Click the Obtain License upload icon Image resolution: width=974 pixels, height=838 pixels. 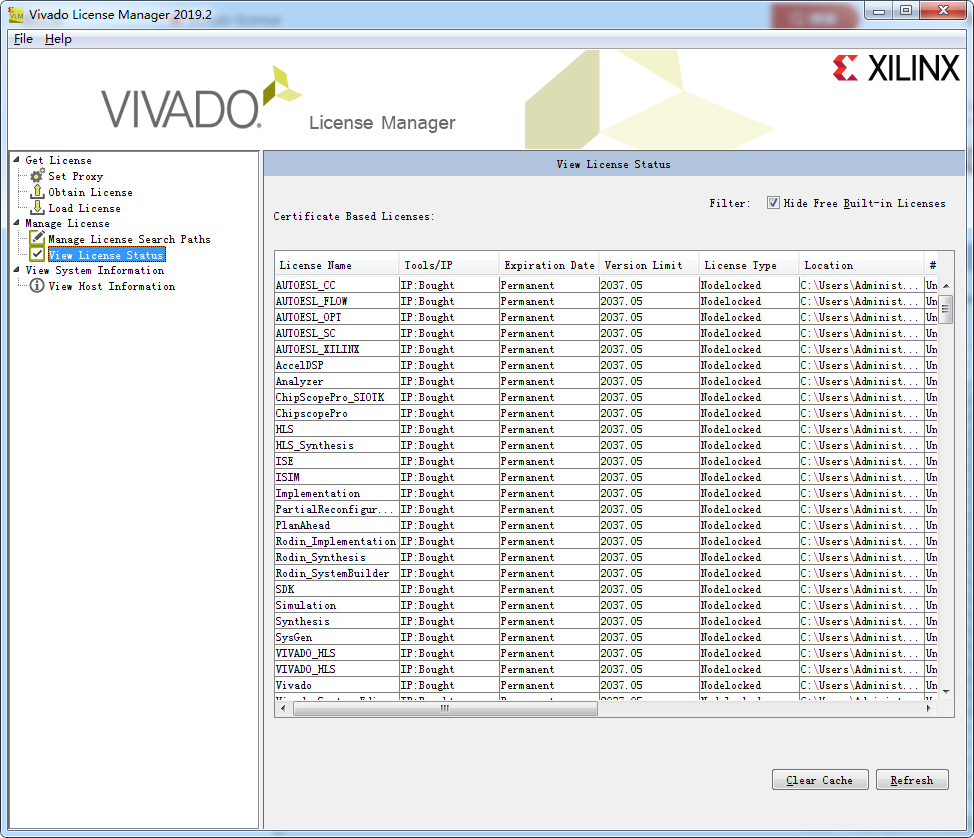[x=37, y=192]
